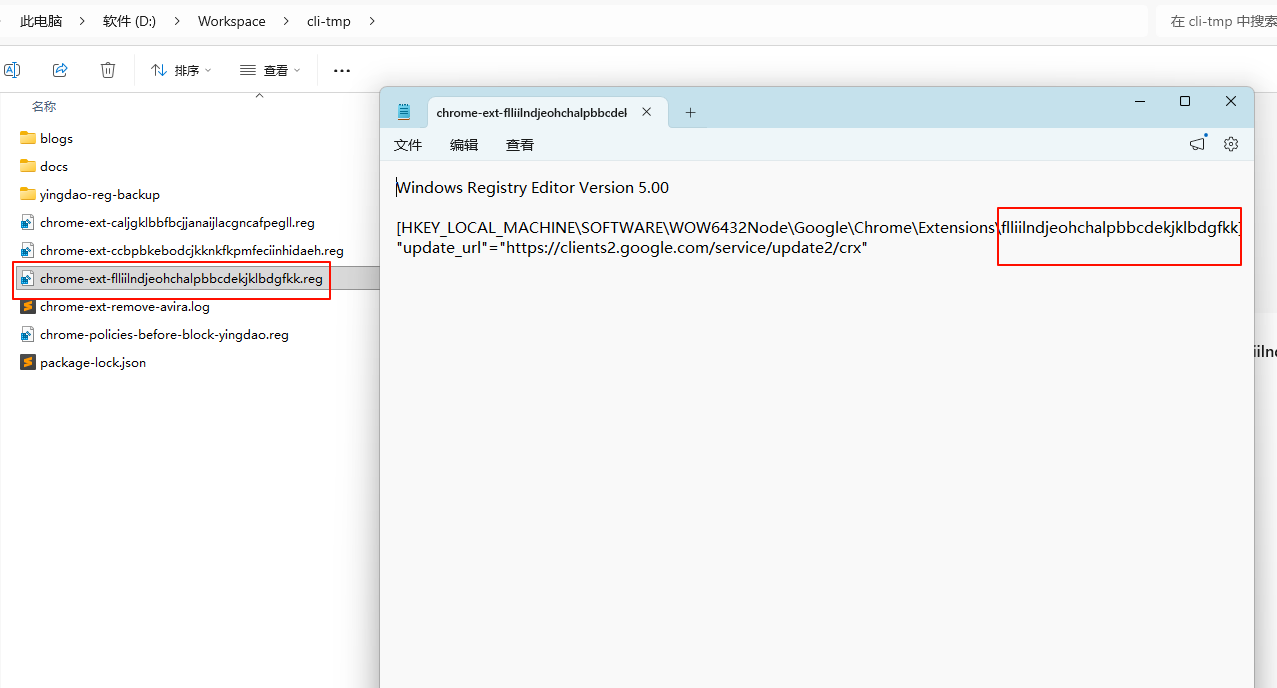1277x688 pixels.
Task: Click the chrome-ext-caljgklbbfbcjjanaijlacgncafpegll.reg file icon
Action: (28, 222)
